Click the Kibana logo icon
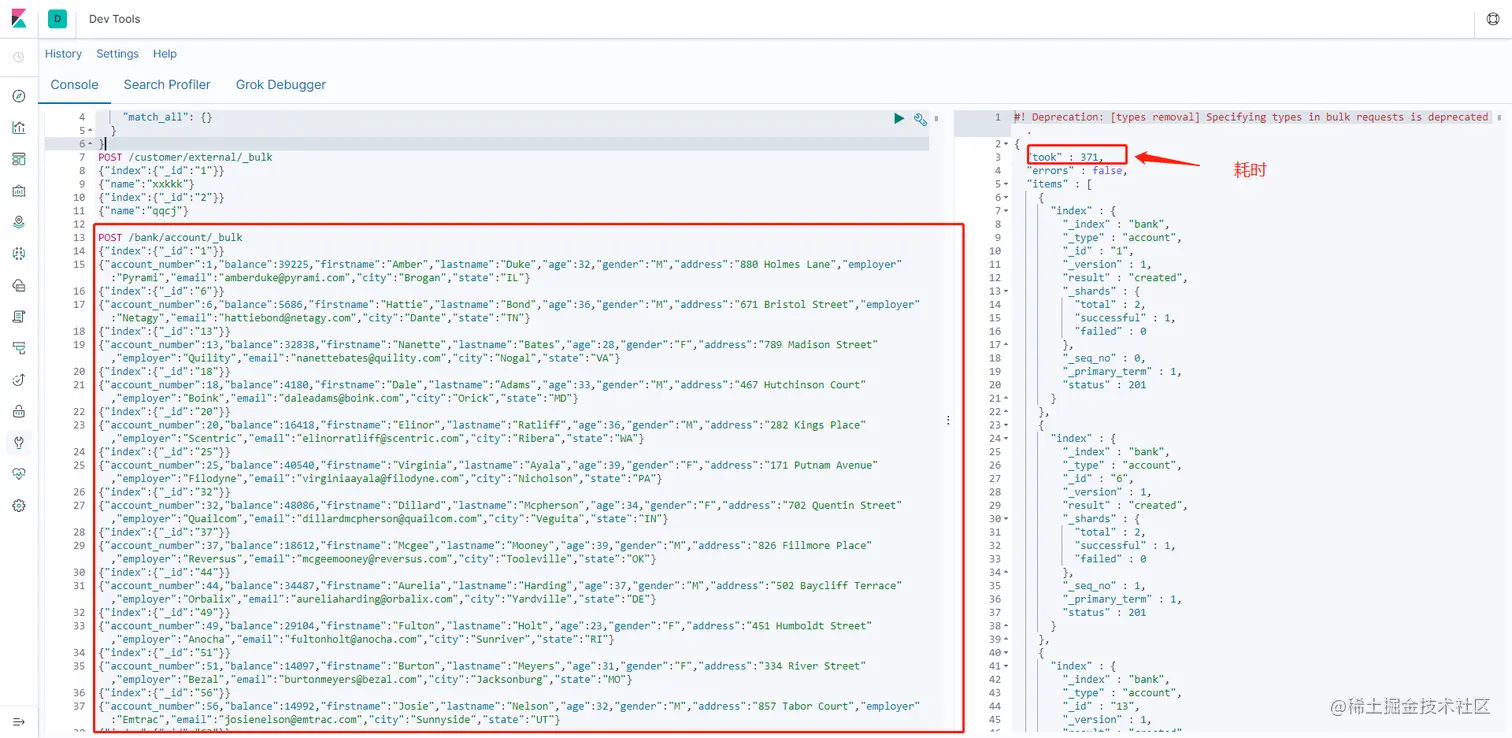1512x738 pixels. (x=19, y=19)
